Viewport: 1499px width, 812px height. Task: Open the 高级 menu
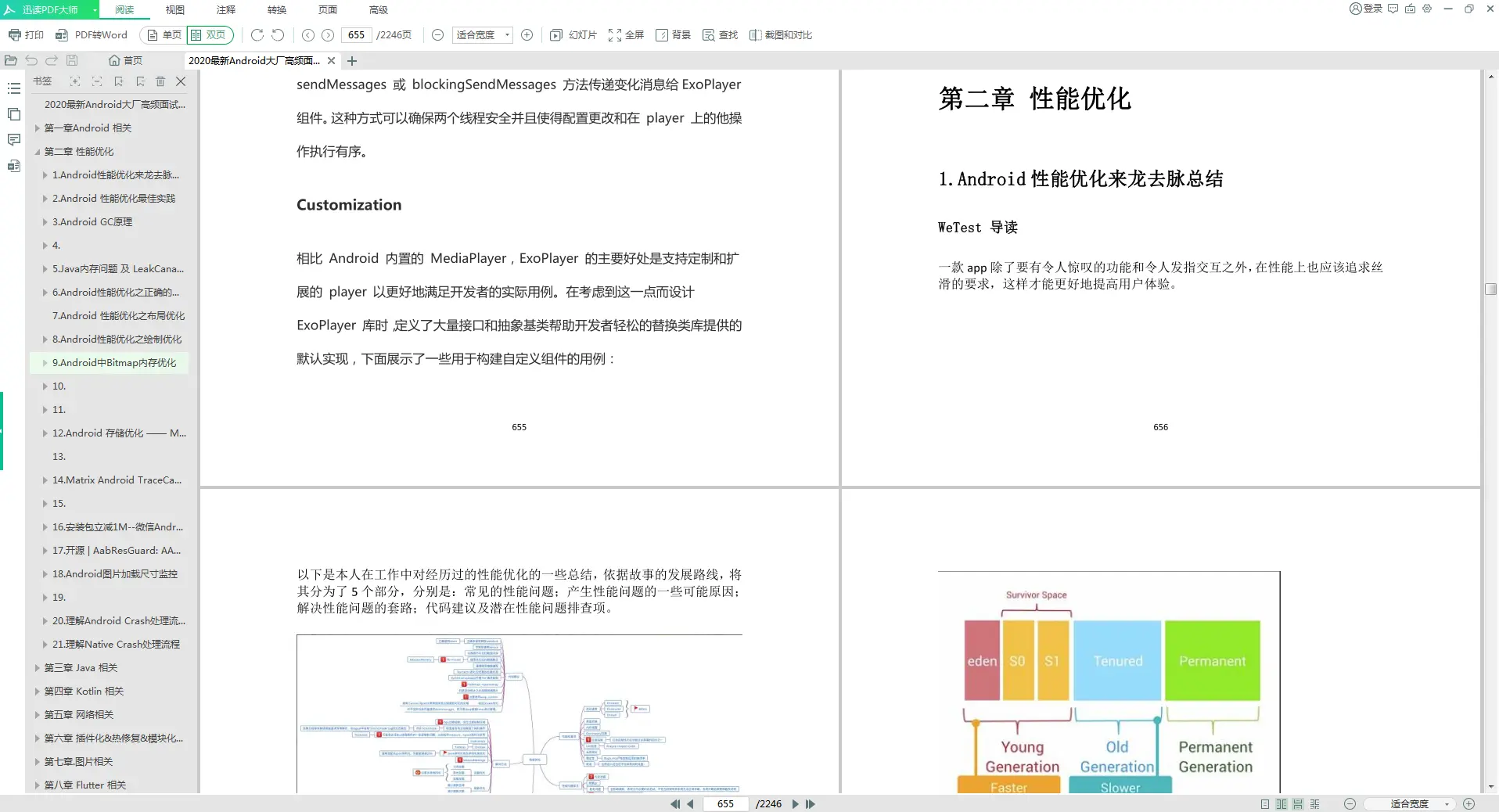(377, 10)
